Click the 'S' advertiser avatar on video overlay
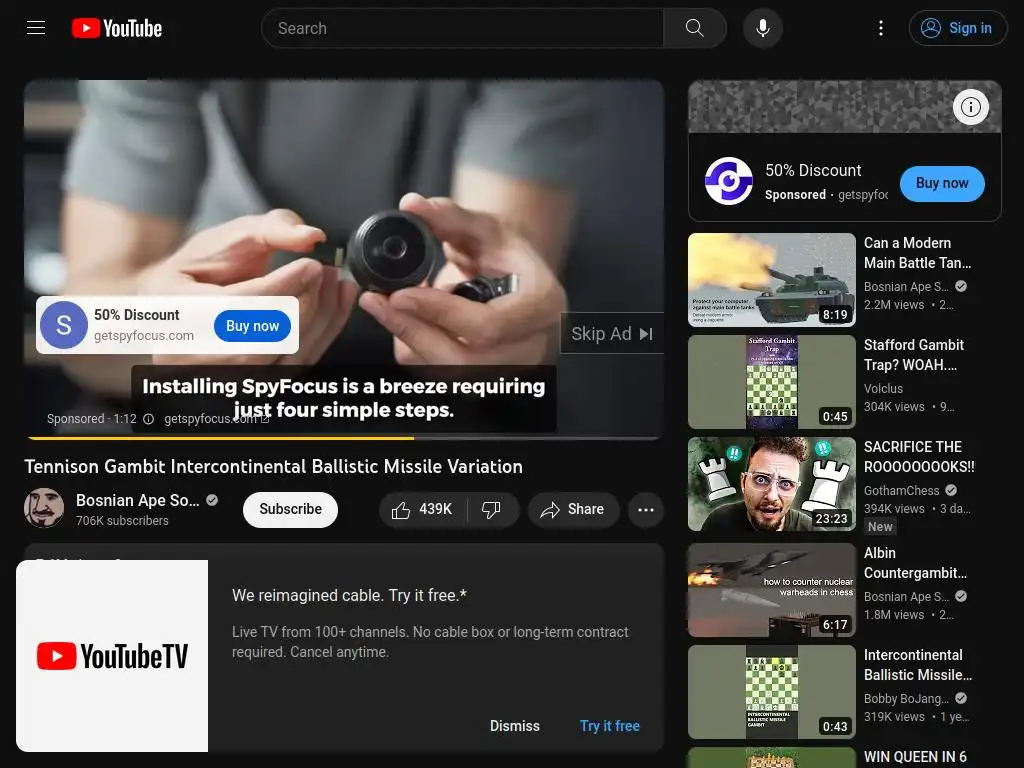Screen dimensions: 1024x768 click(63, 325)
